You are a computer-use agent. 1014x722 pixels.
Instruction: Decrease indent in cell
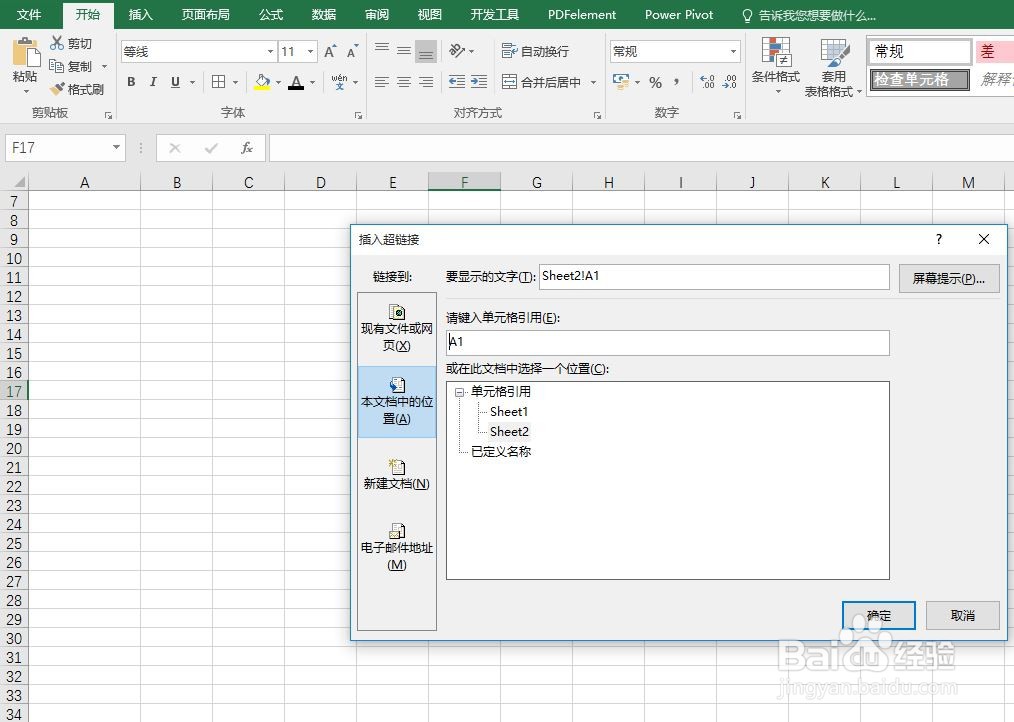(x=457, y=82)
